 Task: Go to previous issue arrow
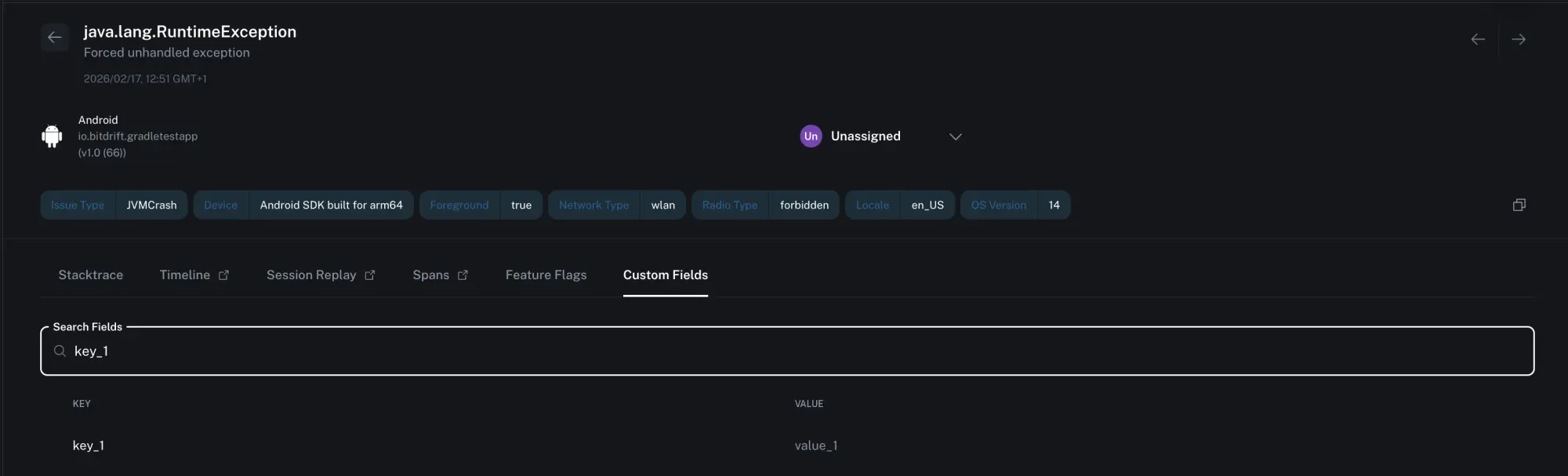tap(1478, 39)
